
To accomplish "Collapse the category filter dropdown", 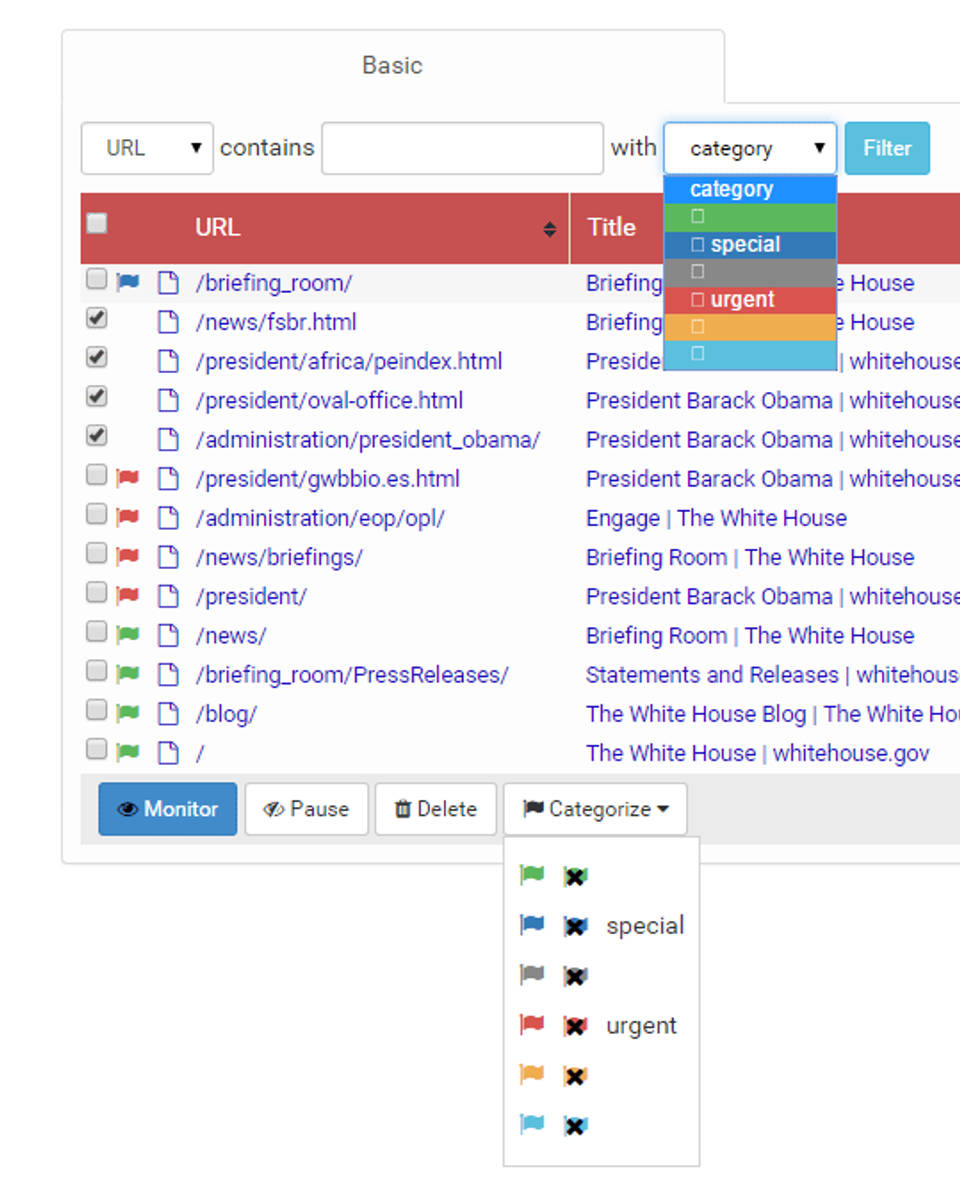I will [750, 148].
